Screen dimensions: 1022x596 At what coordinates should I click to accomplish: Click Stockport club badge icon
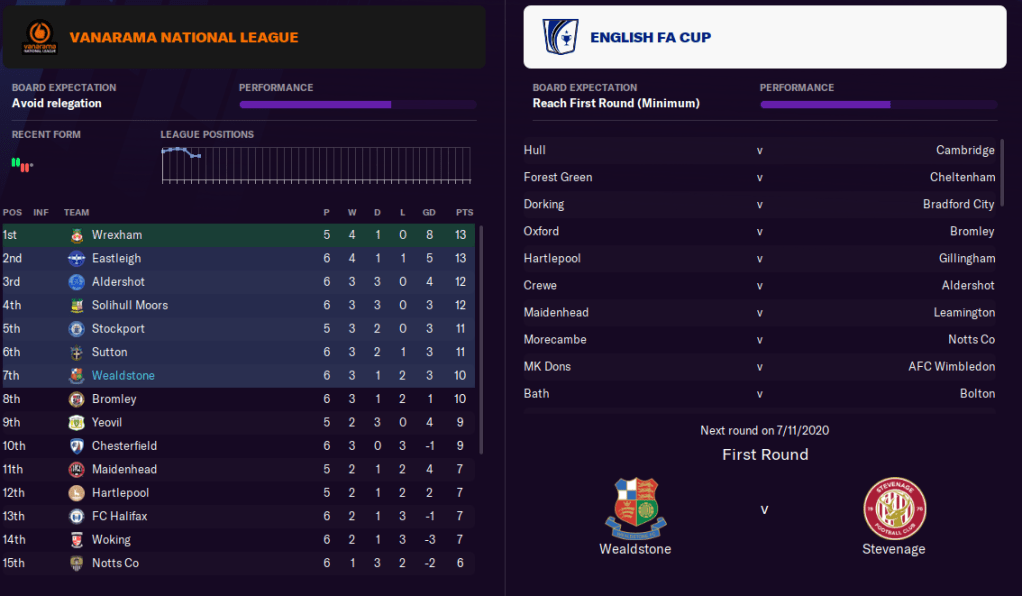(x=77, y=329)
